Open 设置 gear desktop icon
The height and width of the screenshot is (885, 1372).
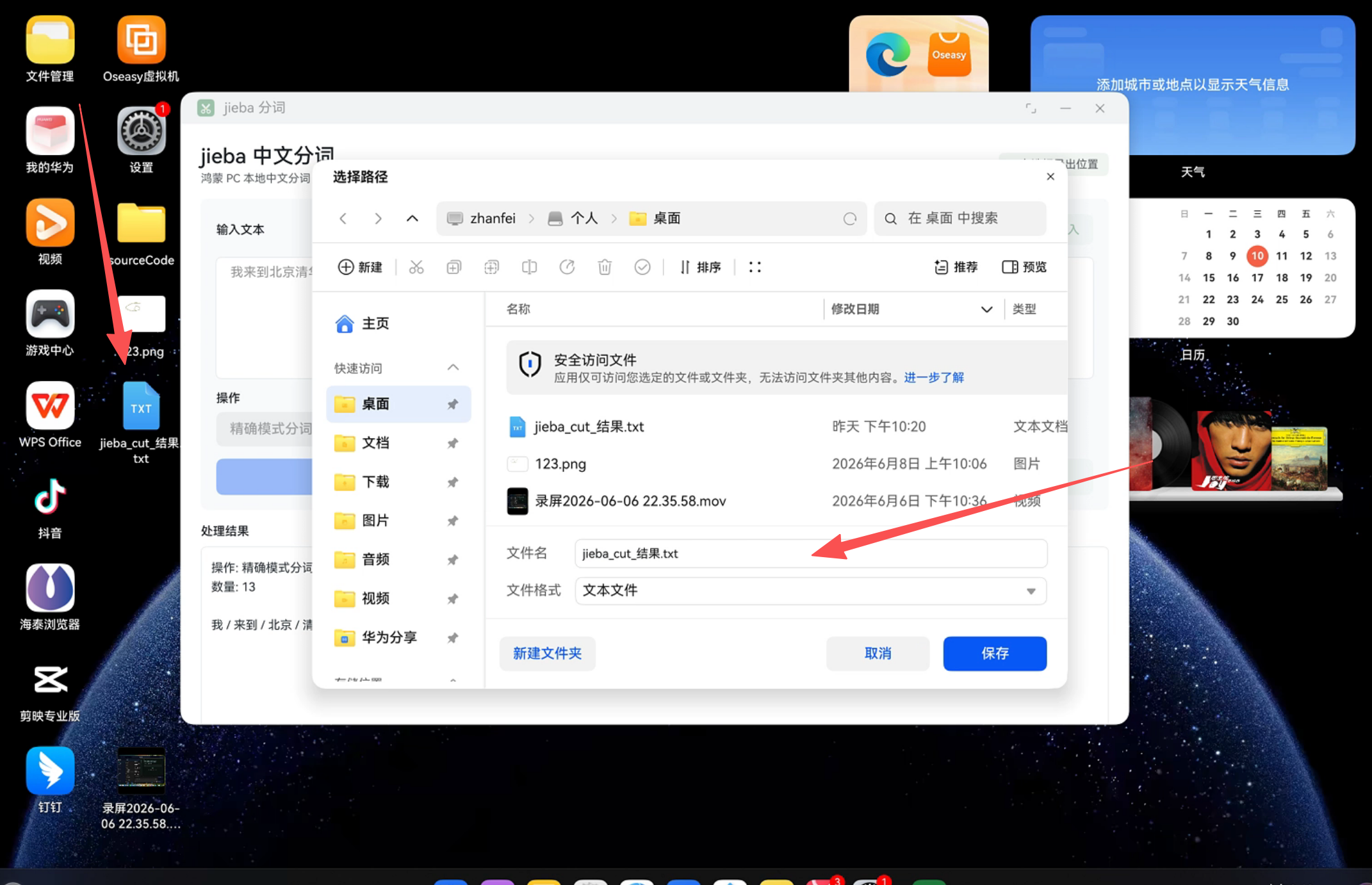point(142,140)
